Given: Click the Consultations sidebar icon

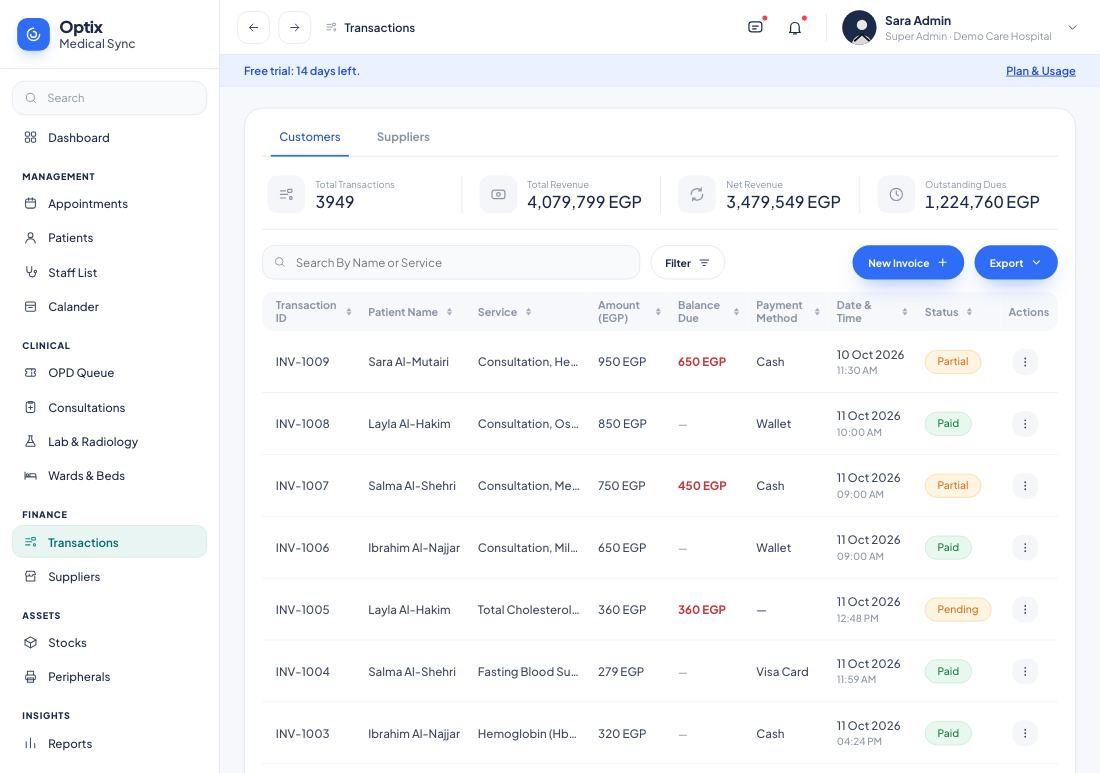Looking at the screenshot, I should click(30, 407).
